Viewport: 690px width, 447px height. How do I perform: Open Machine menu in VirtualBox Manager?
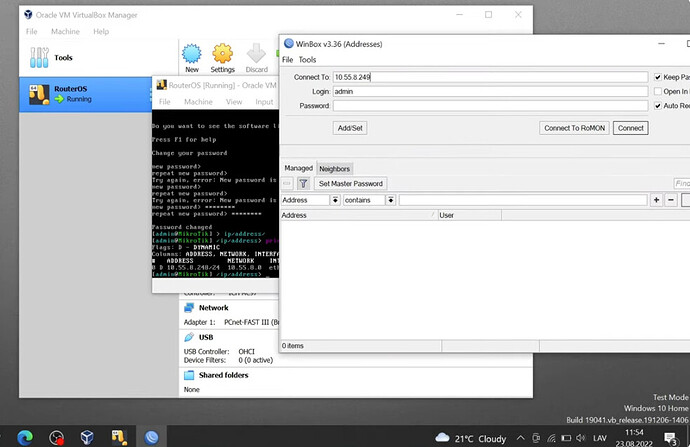(65, 31)
